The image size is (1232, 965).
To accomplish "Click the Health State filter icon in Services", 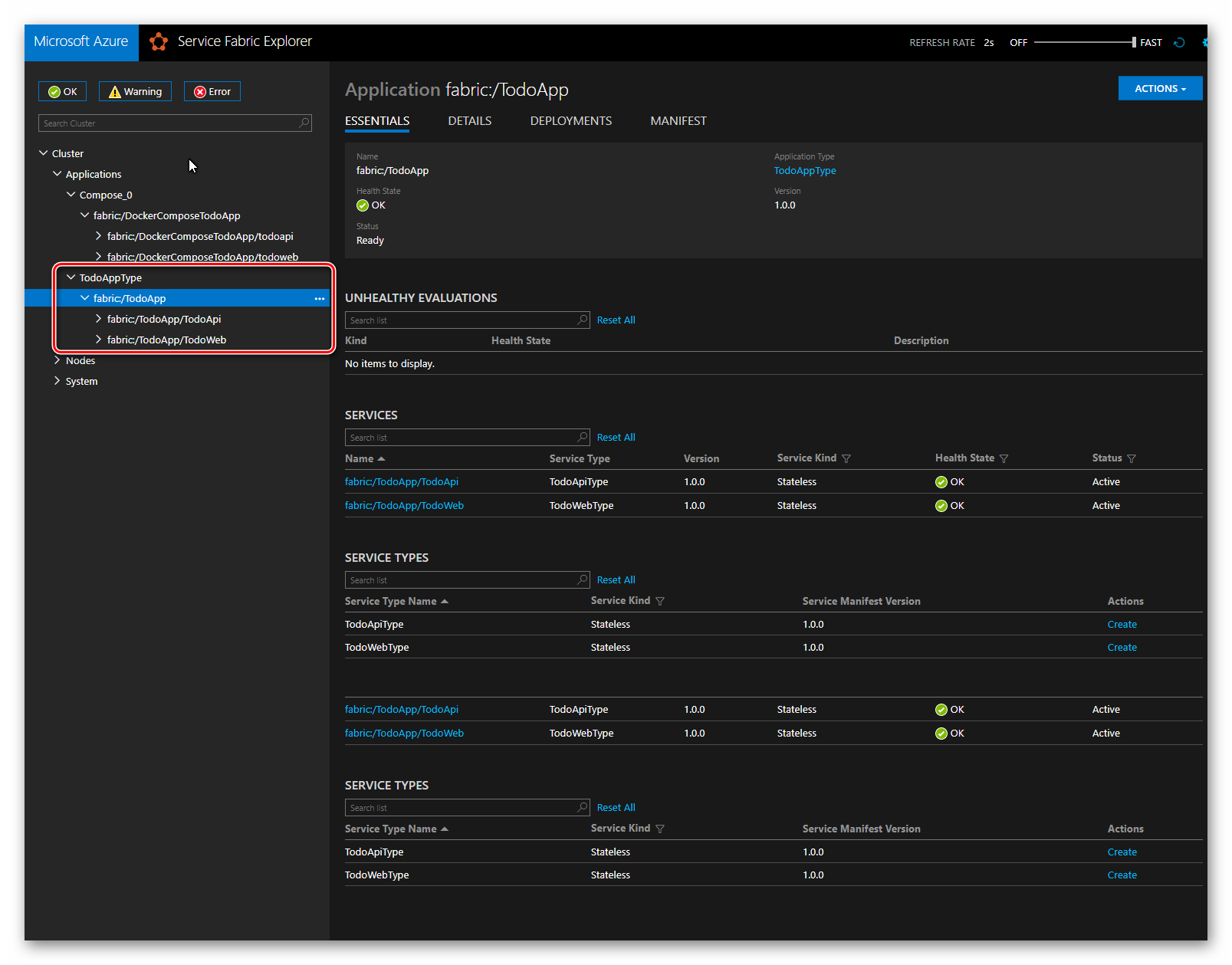I will click(1004, 458).
